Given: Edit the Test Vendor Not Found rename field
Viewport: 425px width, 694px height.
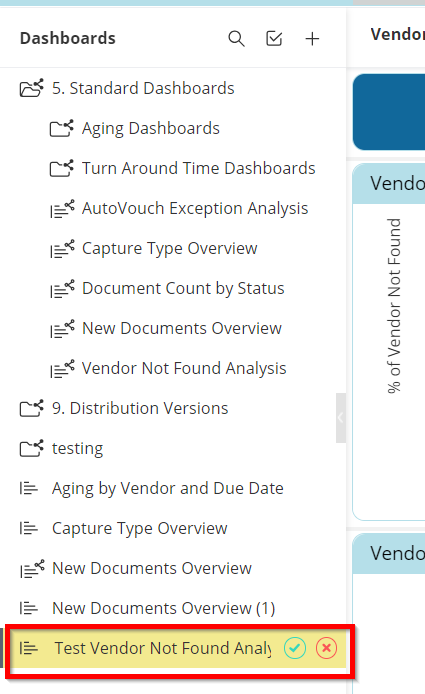Looking at the screenshot, I should tap(163, 648).
